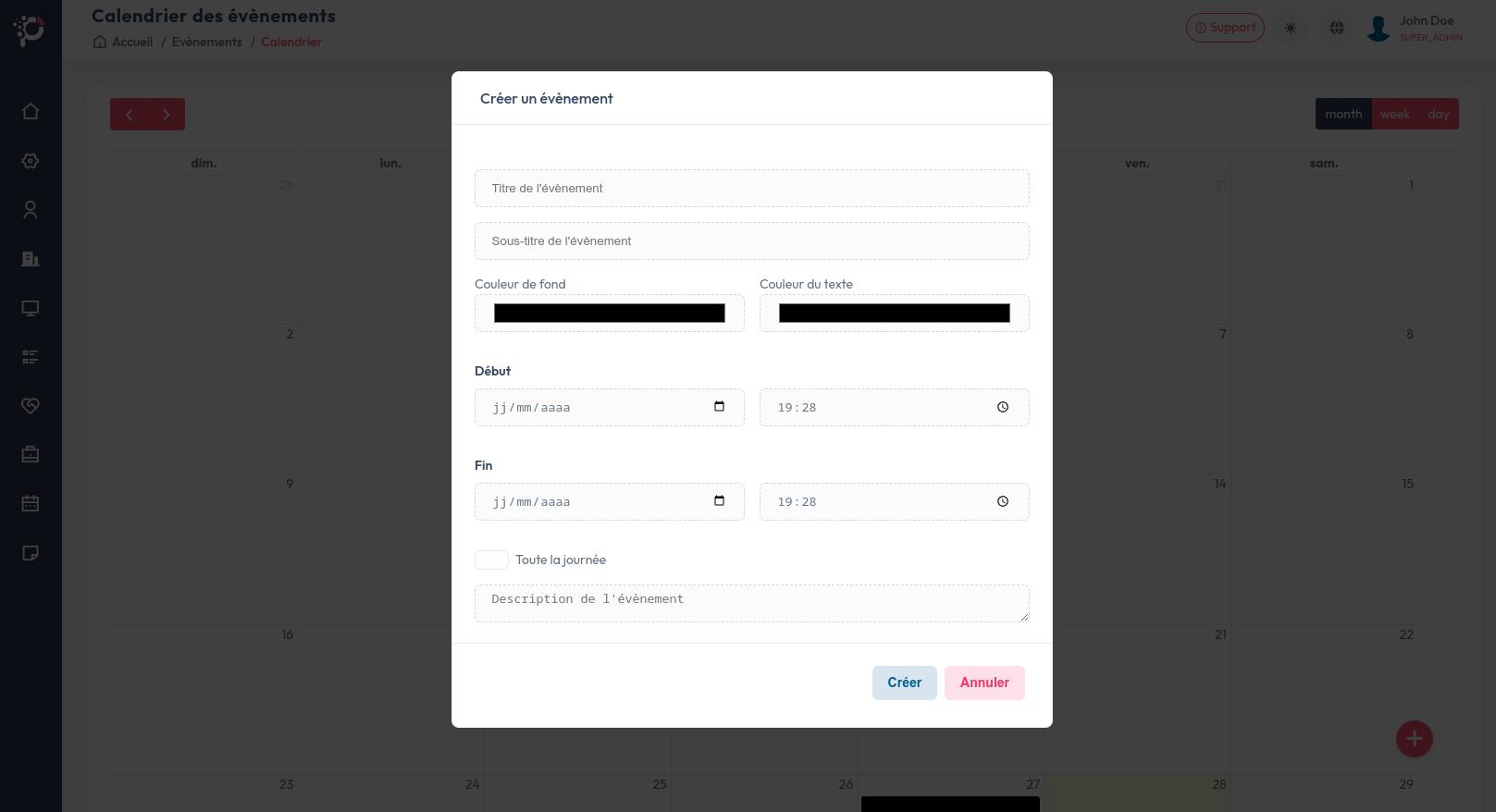This screenshot has height=812, width=1496.
Task: Switch theme with the sun icon
Action: 1291,29
